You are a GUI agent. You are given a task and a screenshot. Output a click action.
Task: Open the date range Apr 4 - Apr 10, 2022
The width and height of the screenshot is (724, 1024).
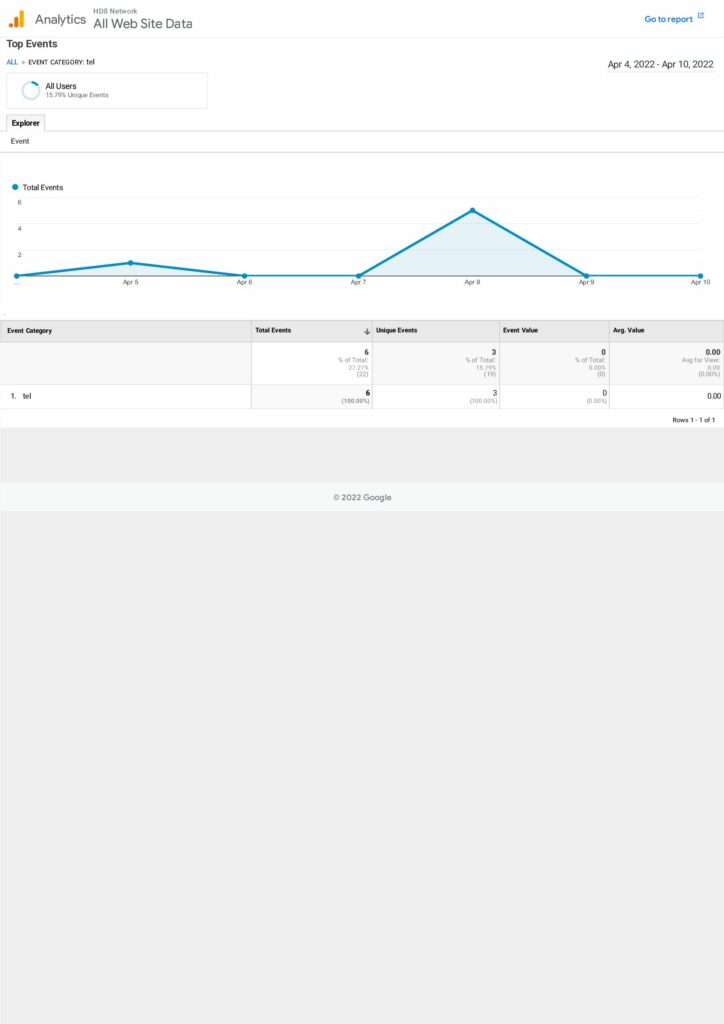coord(660,64)
